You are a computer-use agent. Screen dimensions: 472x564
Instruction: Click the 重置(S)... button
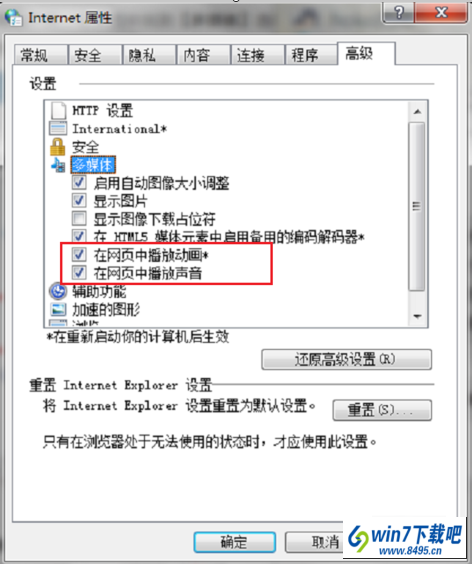[382, 410]
